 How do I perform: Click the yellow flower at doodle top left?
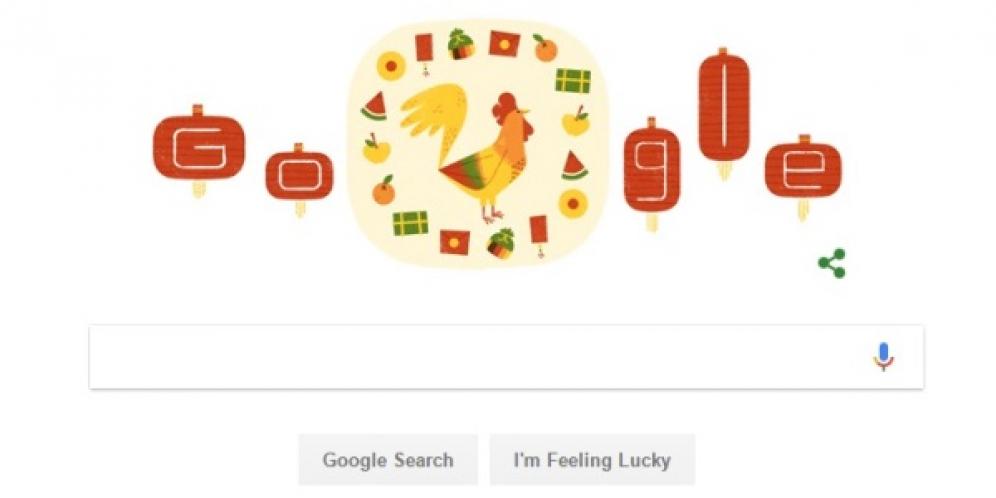click(x=390, y=66)
